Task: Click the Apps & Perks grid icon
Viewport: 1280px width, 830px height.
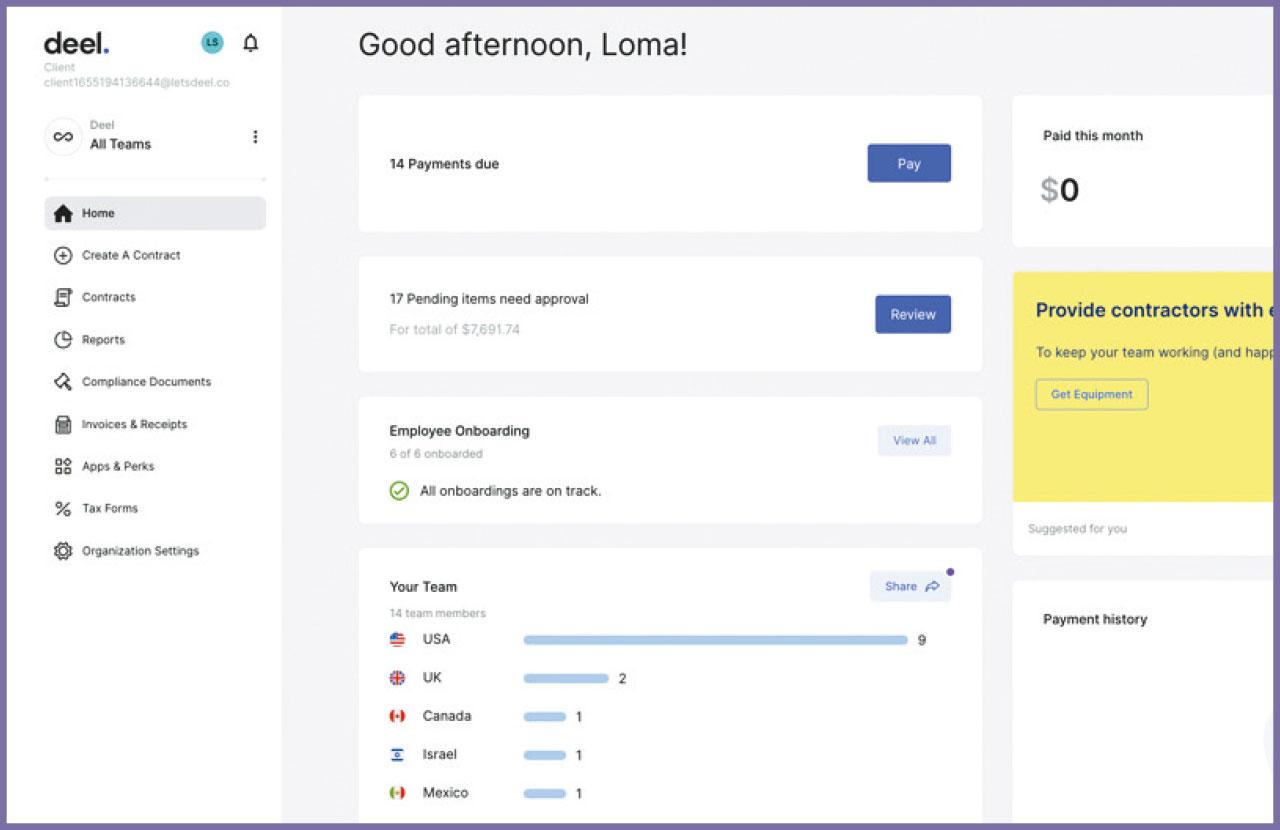Action: click(63, 466)
